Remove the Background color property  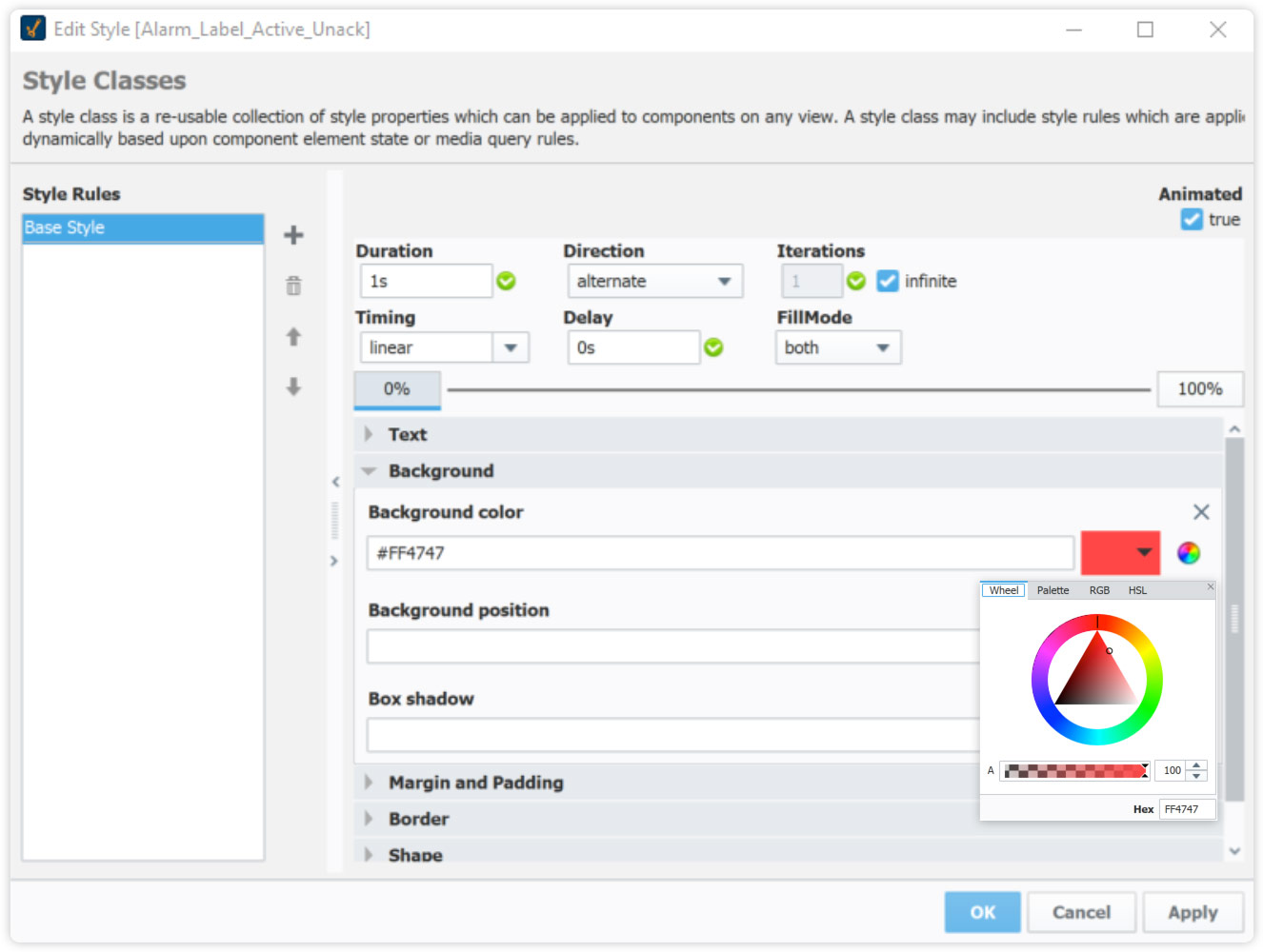click(1201, 511)
